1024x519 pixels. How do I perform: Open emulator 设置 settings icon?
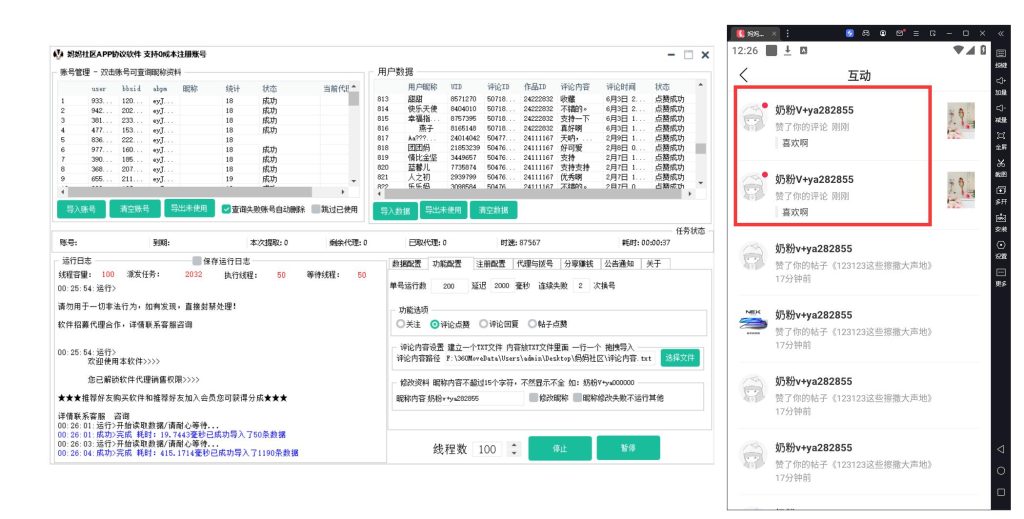coord(1000,248)
